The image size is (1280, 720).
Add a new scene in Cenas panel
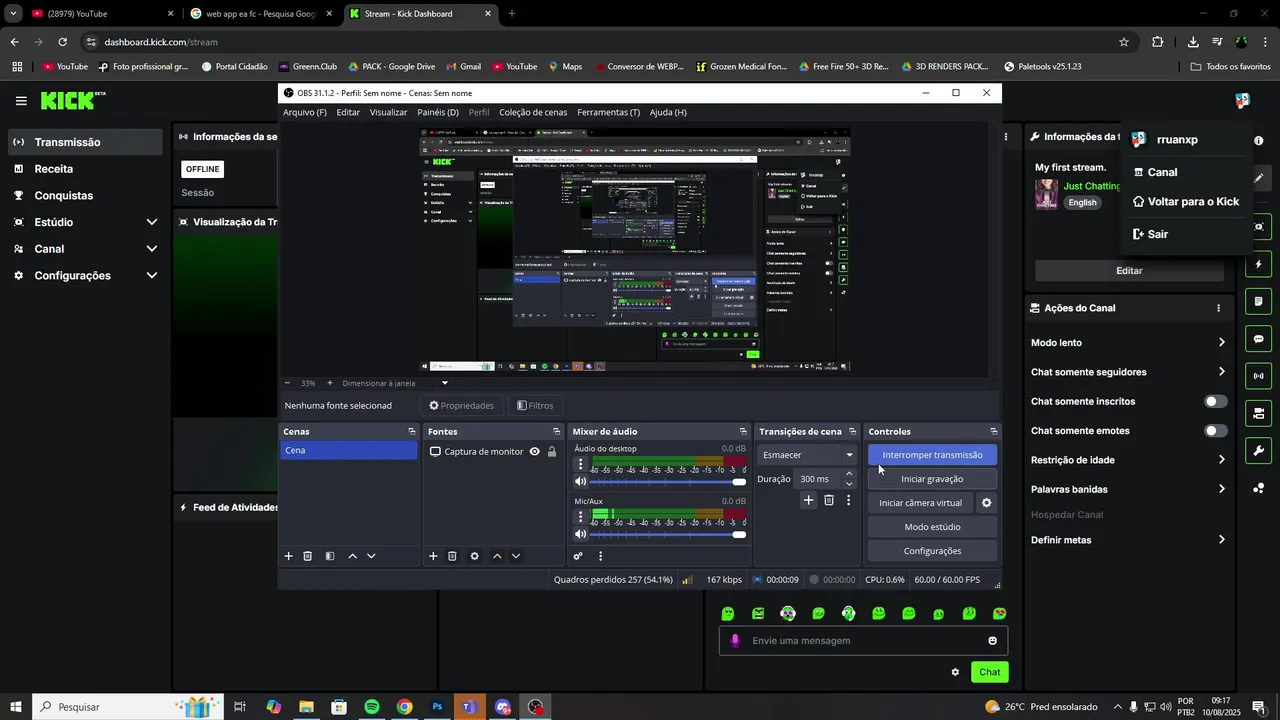(289, 556)
